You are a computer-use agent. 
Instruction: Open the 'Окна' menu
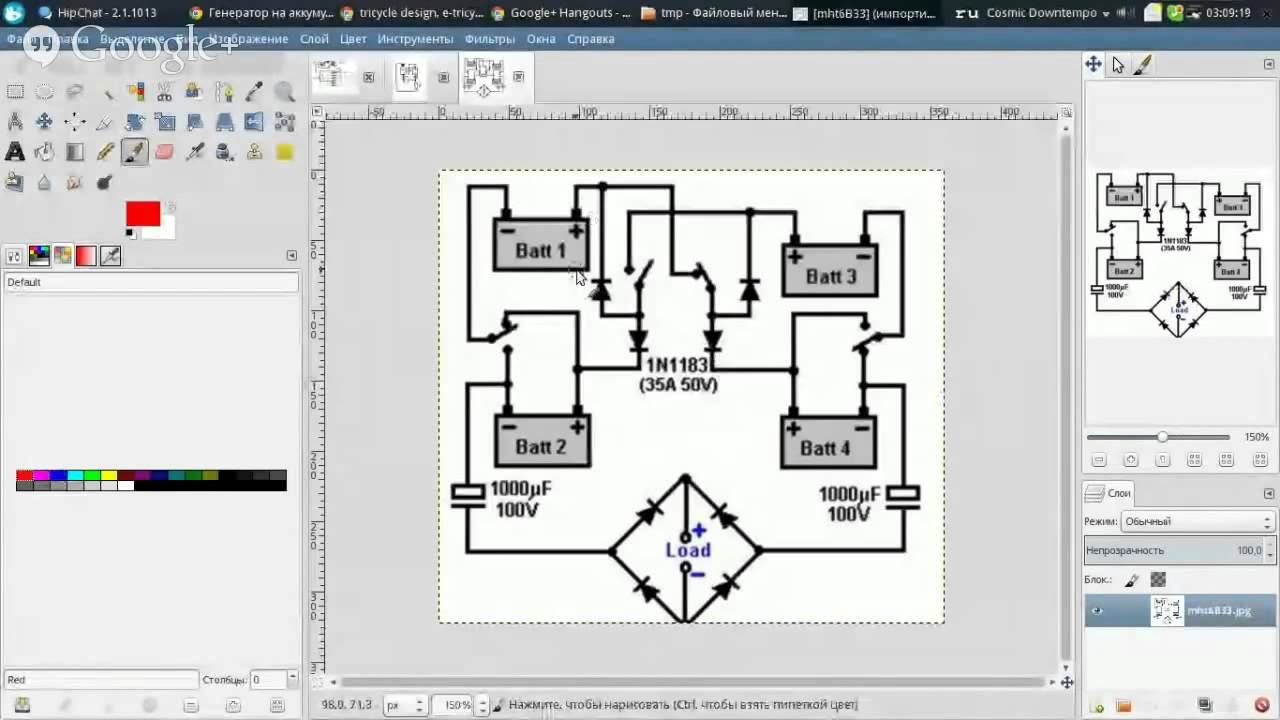[x=541, y=39]
